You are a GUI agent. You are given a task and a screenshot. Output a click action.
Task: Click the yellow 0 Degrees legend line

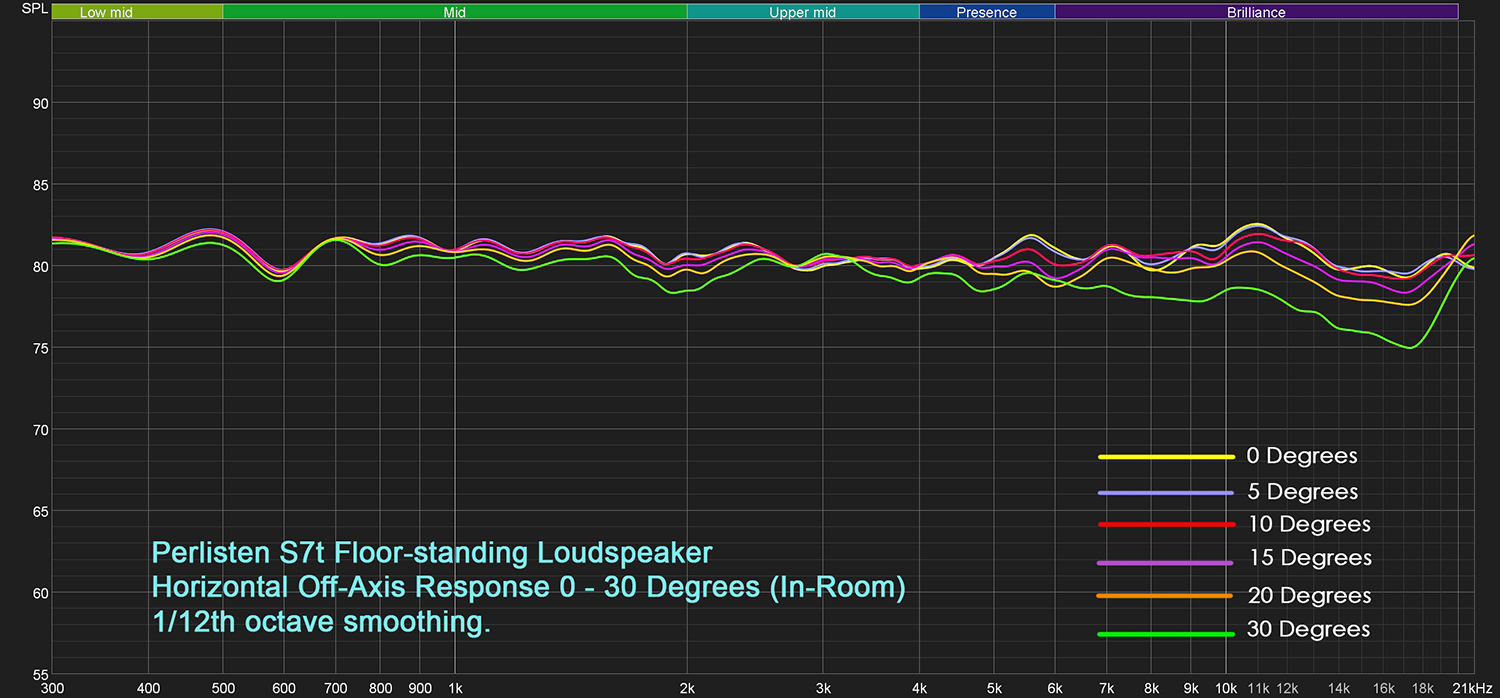pos(1165,457)
